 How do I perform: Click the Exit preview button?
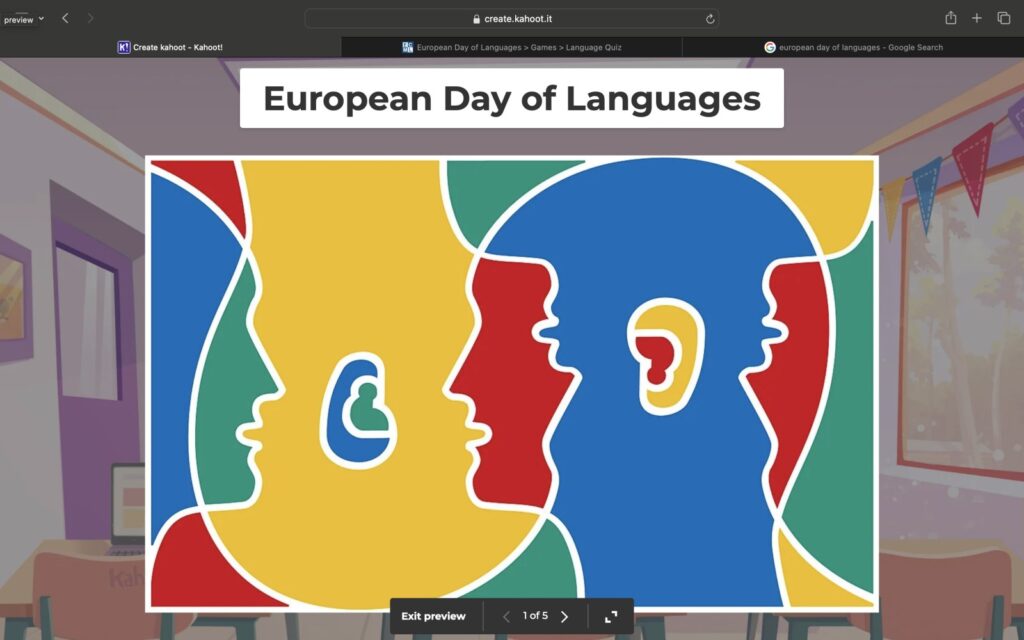coord(433,616)
